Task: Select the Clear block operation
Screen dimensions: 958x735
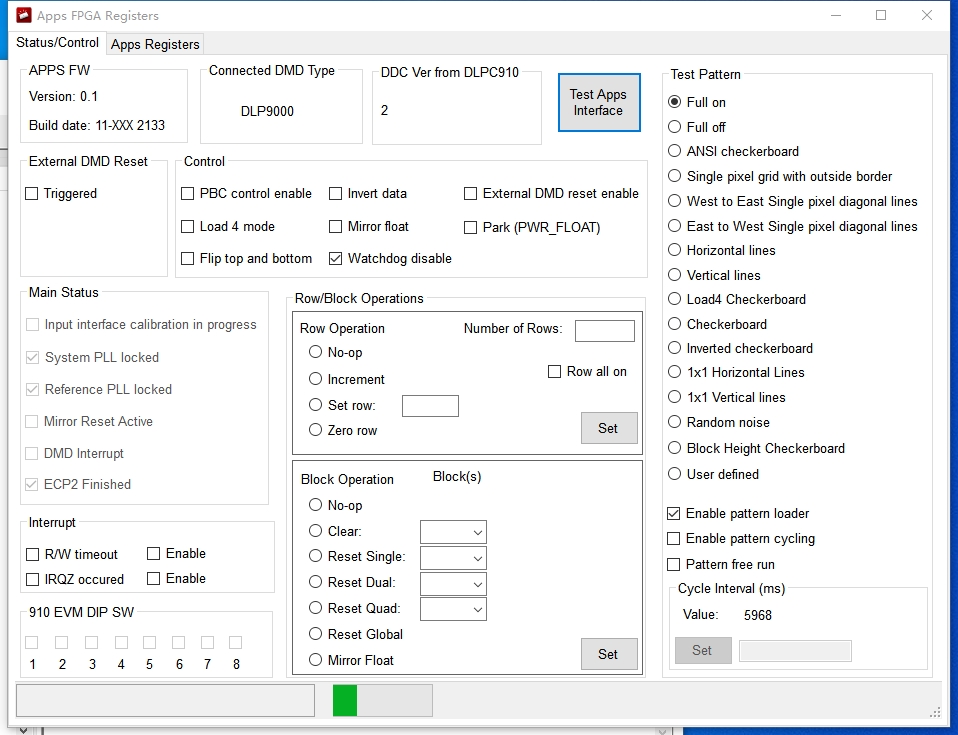Action: [315, 531]
